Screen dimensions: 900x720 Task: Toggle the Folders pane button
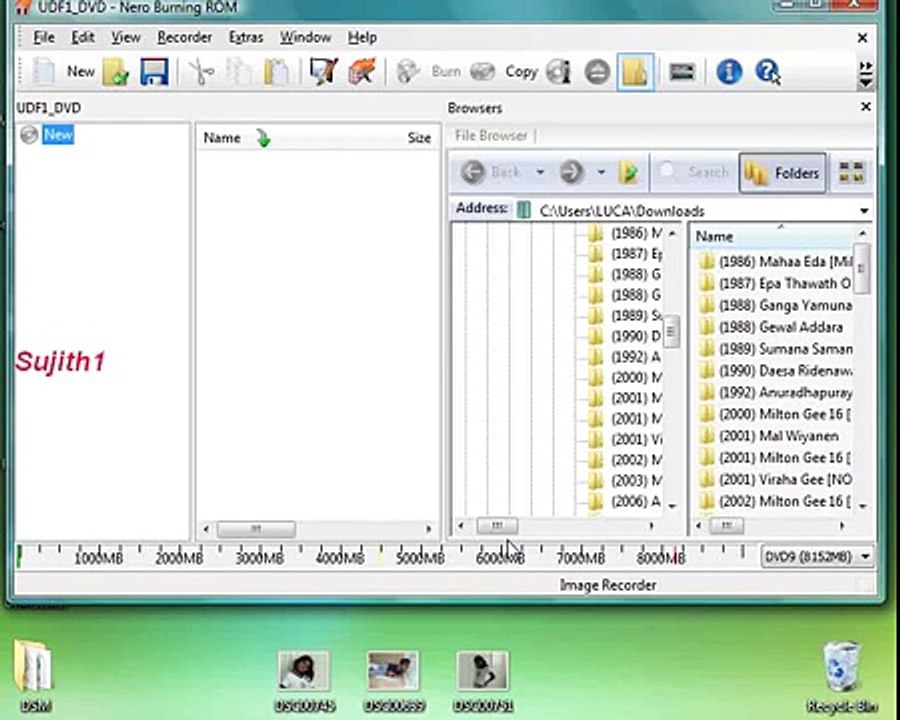tap(782, 173)
